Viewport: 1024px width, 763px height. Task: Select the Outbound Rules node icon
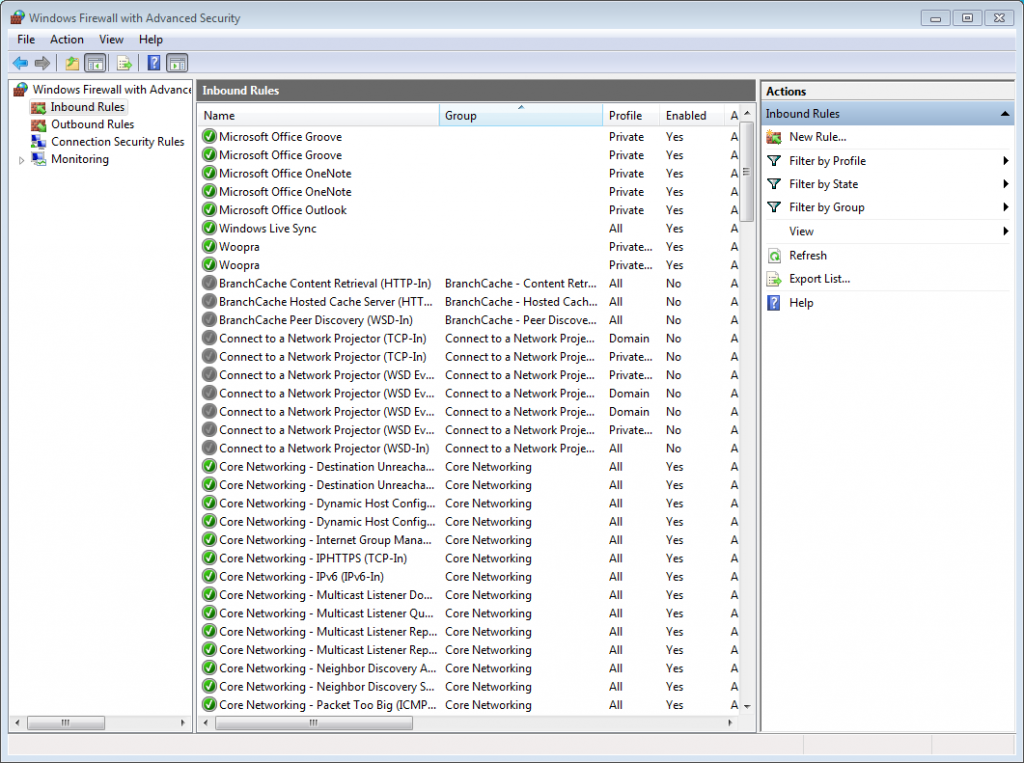pyautogui.click(x=38, y=124)
